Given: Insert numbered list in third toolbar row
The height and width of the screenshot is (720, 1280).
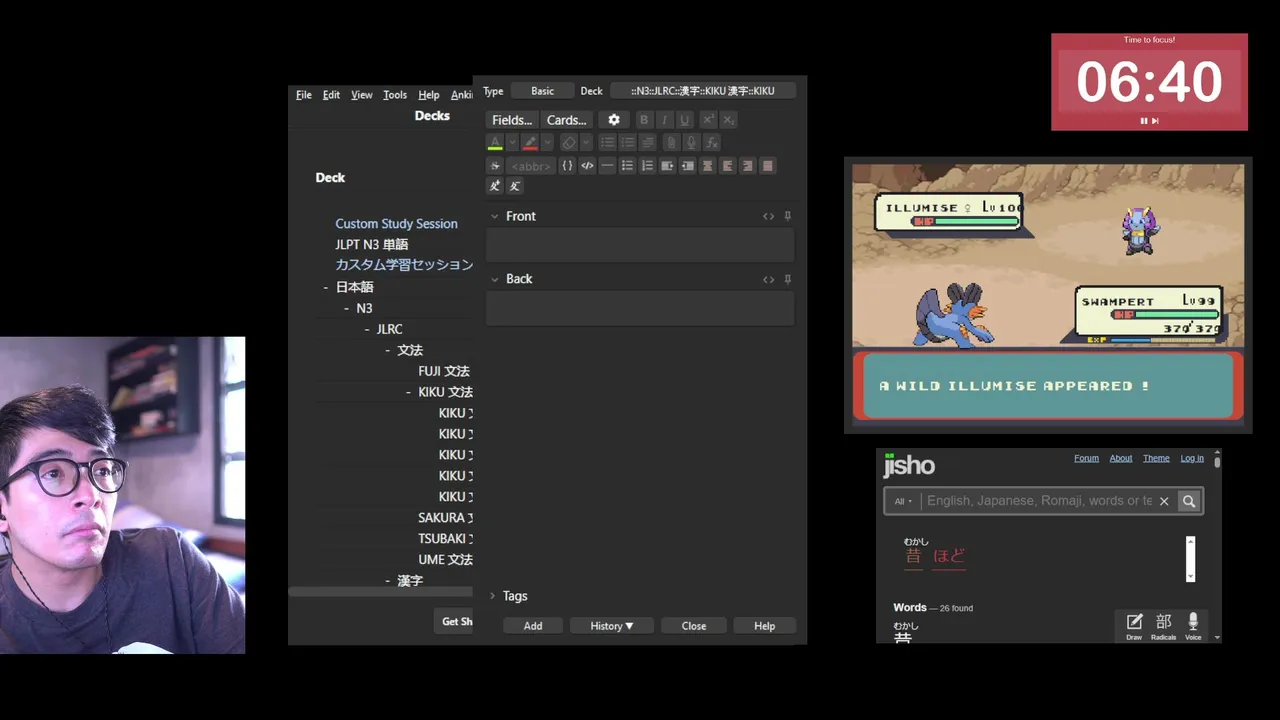Looking at the screenshot, I should pos(647,166).
